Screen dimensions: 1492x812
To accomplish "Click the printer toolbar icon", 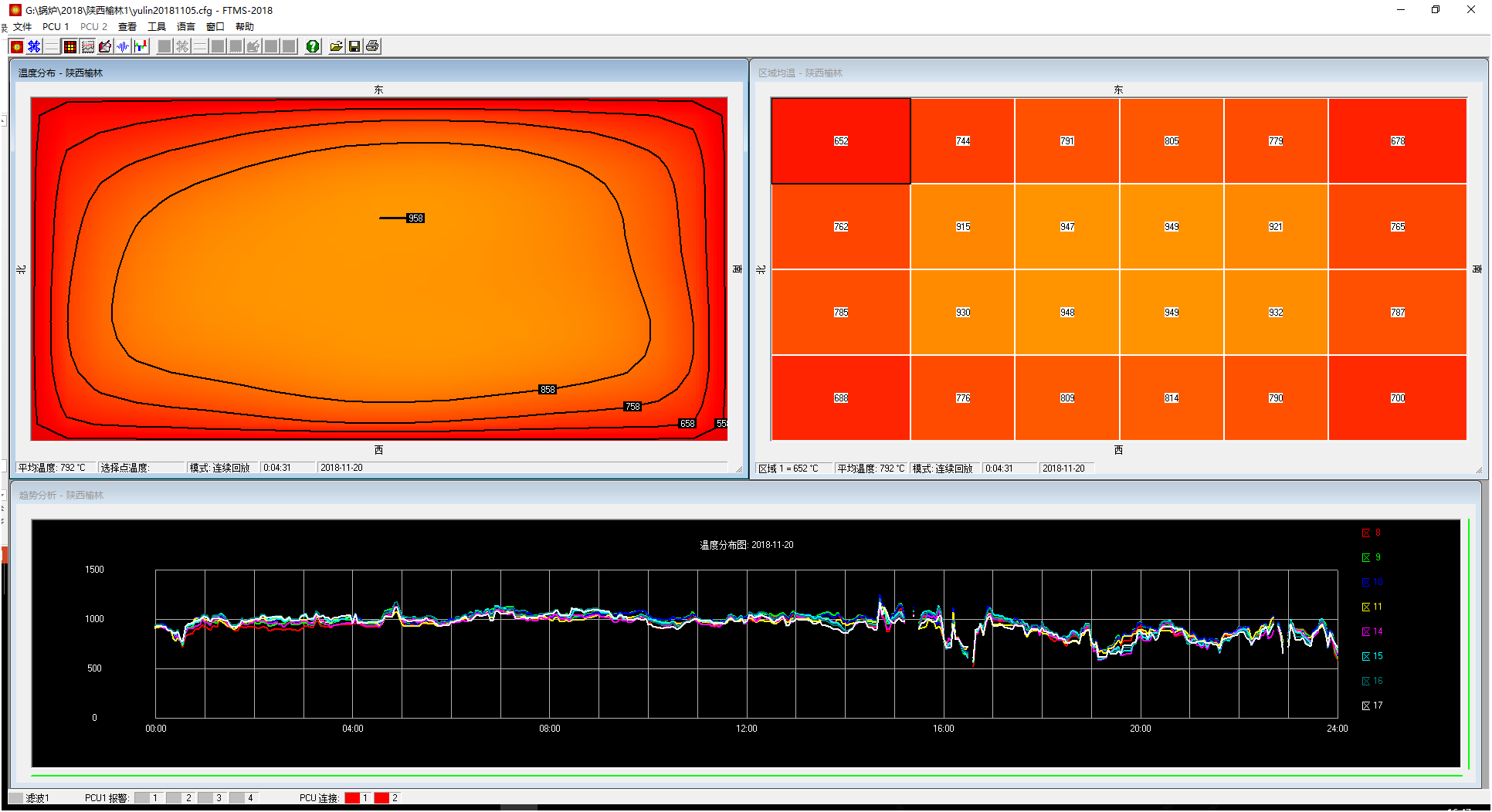I will [372, 46].
